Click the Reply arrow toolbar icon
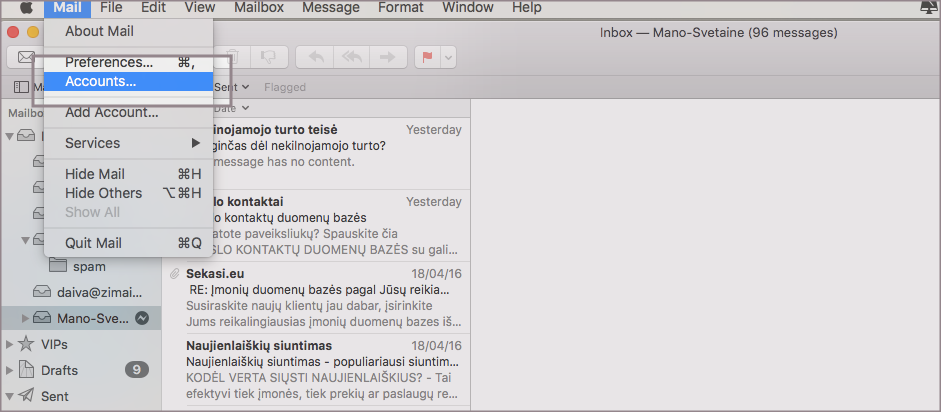Screen dimensions: 941x412 pyautogui.click(x=316, y=57)
